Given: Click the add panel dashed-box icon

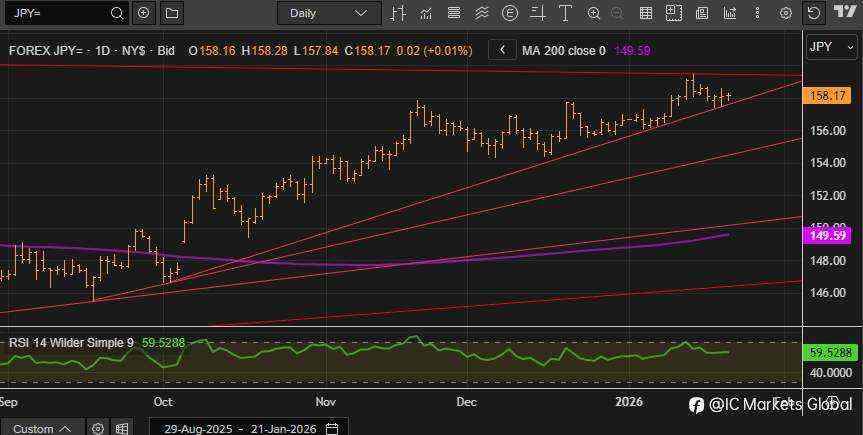Looking at the screenshot, I should click(x=673, y=13).
